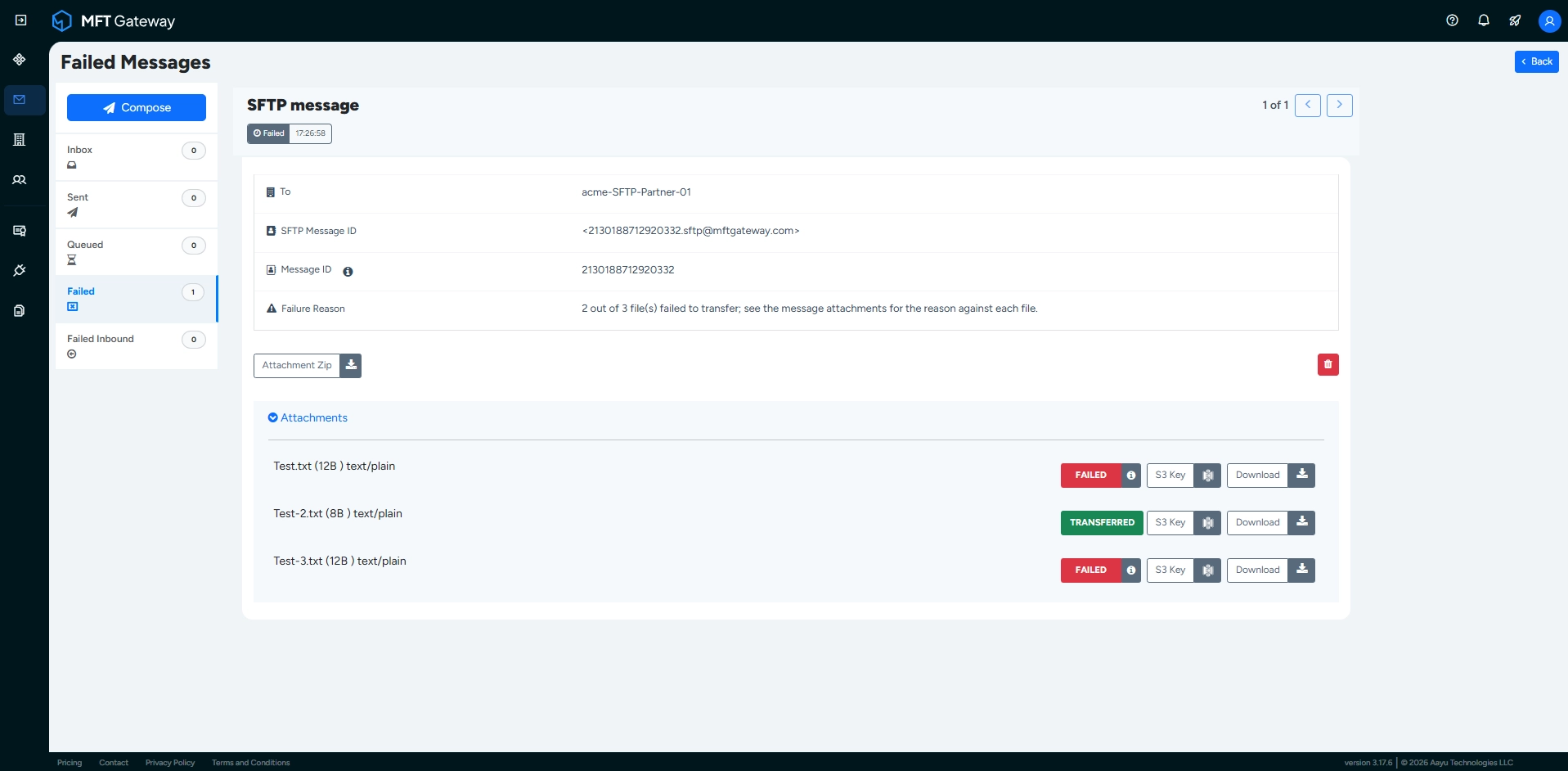Open the notifications bell
This screenshot has width=1568, height=771.
(x=1484, y=20)
